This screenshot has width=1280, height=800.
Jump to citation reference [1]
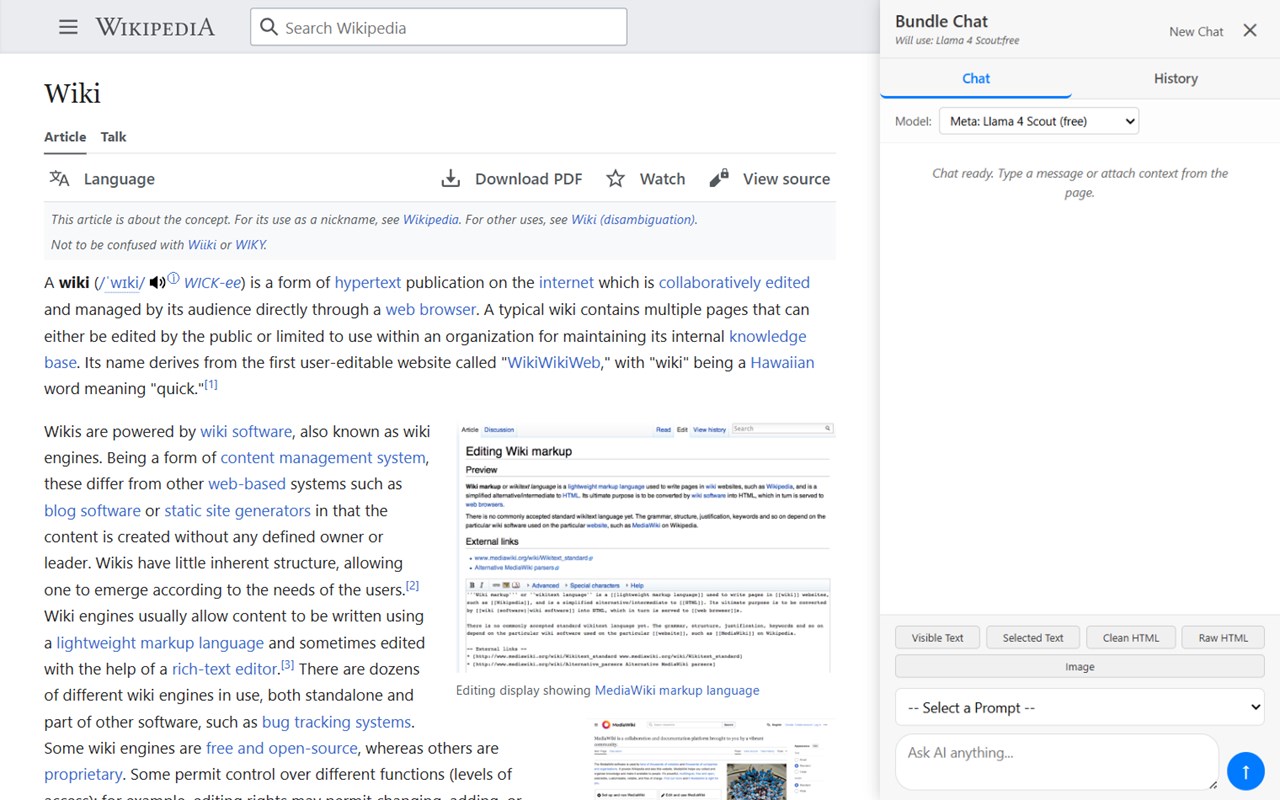210,384
